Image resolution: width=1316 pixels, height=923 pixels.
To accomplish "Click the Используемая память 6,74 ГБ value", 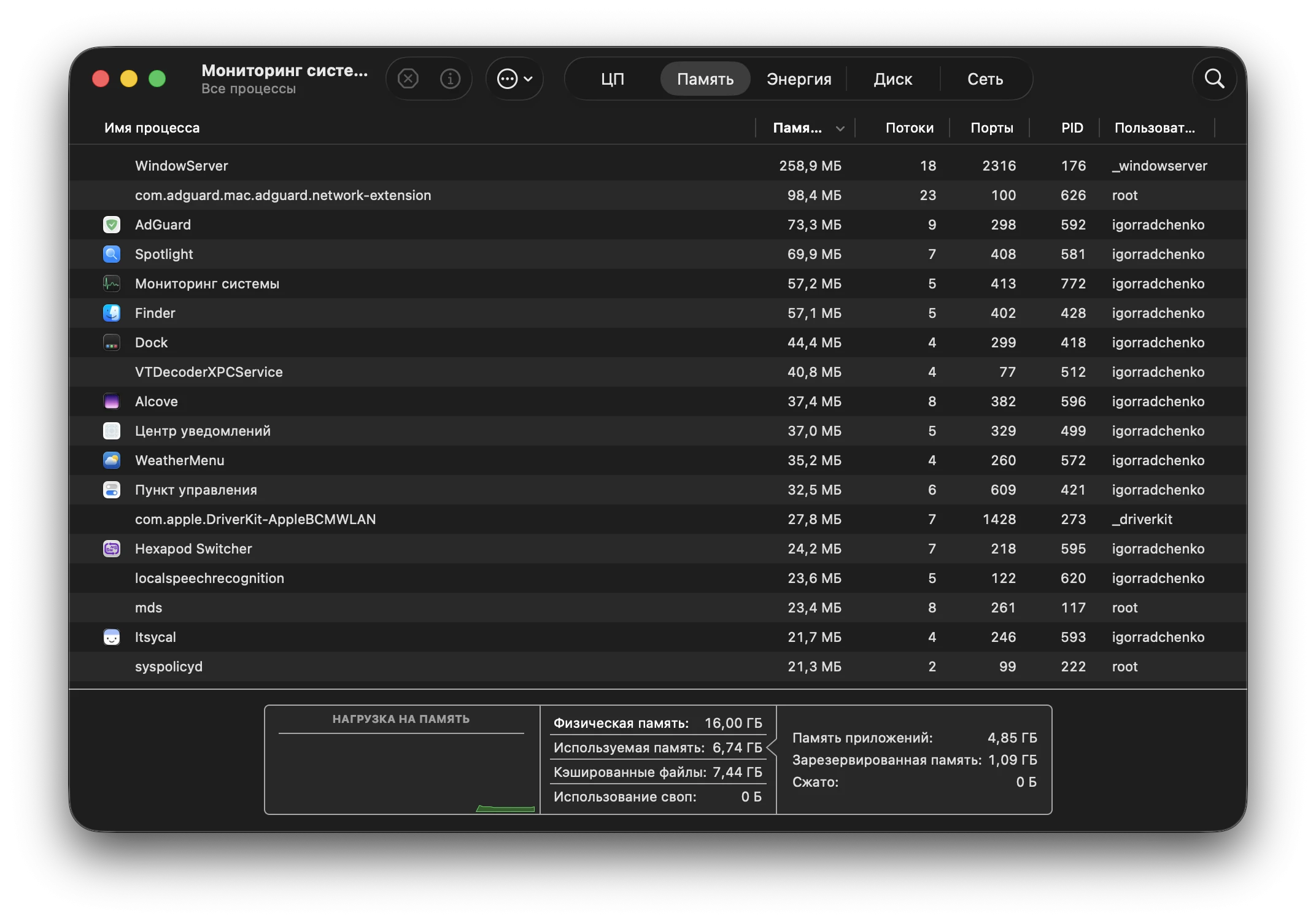I will 737,747.
